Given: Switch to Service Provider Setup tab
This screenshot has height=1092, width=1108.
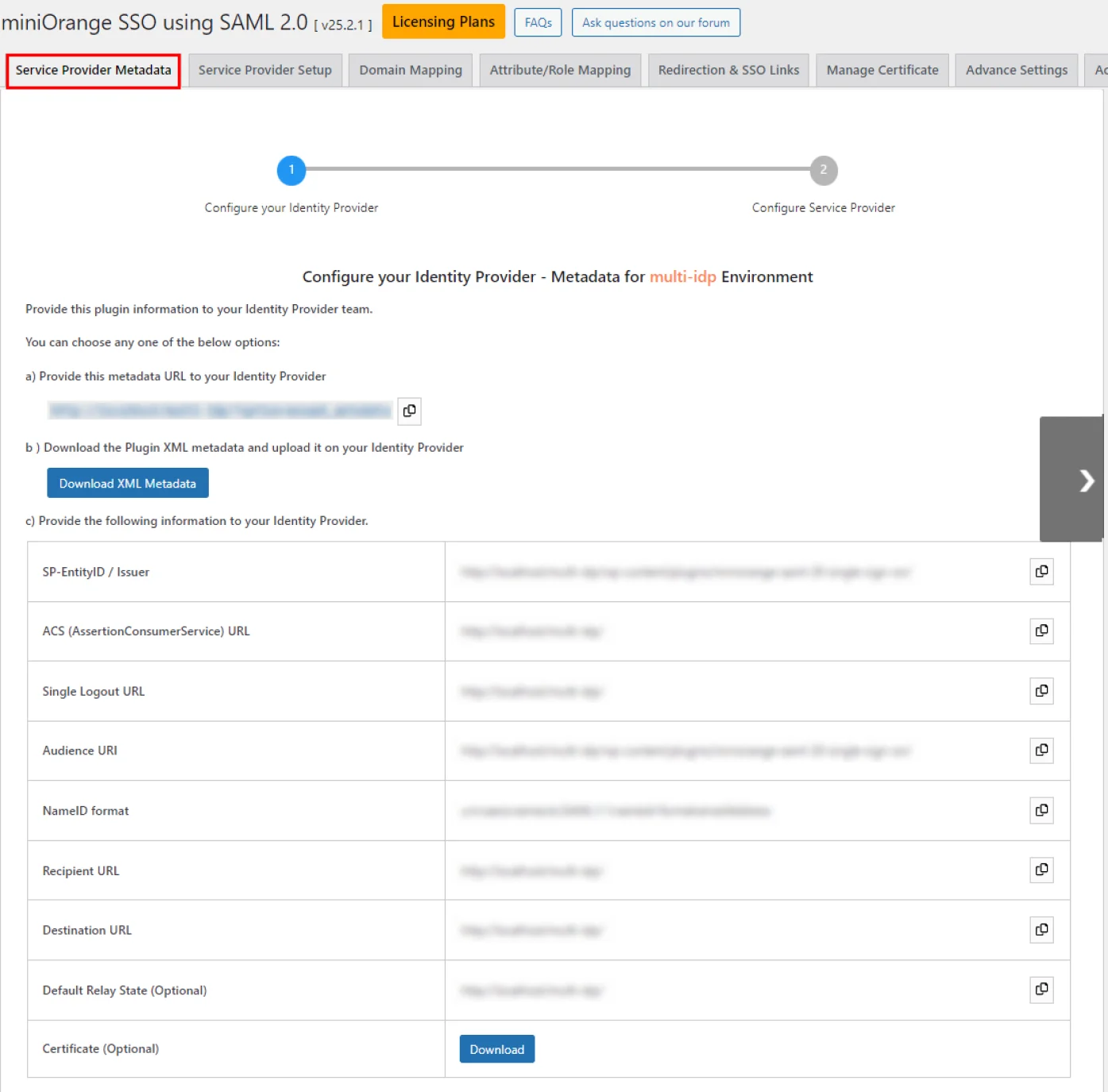Looking at the screenshot, I should point(265,71).
